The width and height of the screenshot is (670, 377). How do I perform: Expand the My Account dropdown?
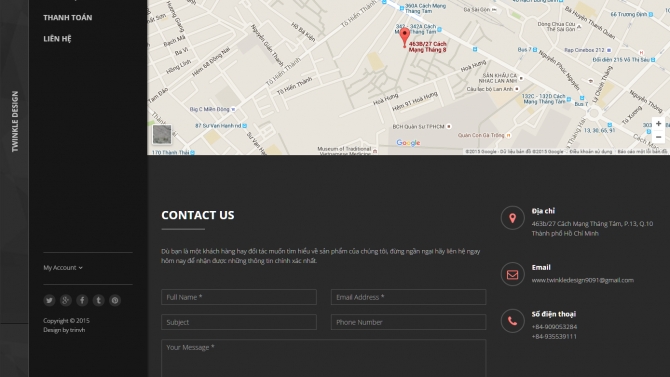[x=63, y=268]
